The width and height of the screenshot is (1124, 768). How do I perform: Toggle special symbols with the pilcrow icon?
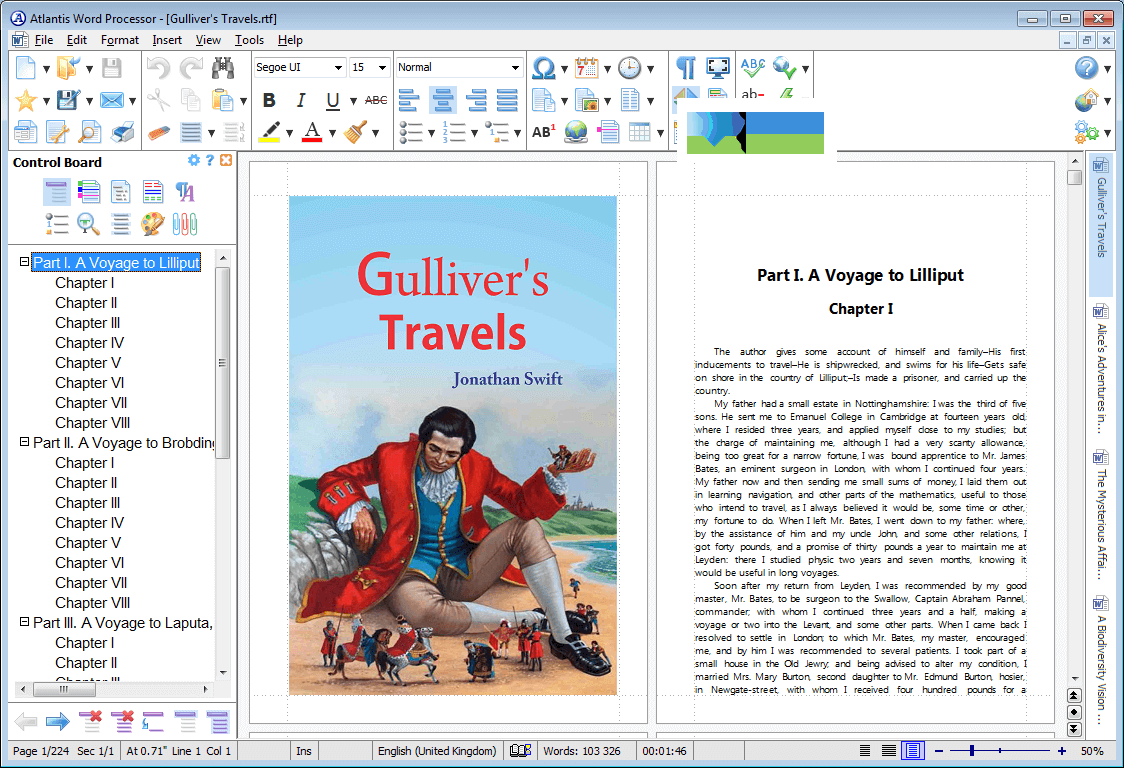click(685, 68)
